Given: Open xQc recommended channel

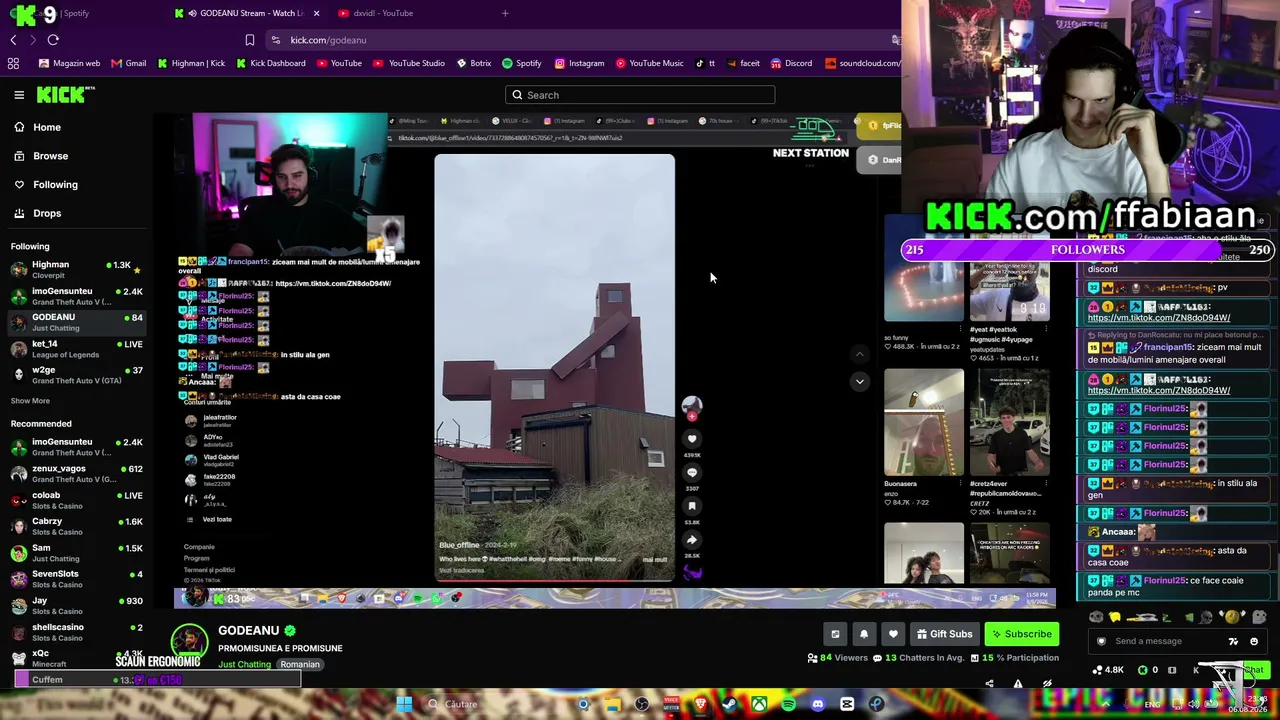Looking at the screenshot, I should [x=76, y=658].
